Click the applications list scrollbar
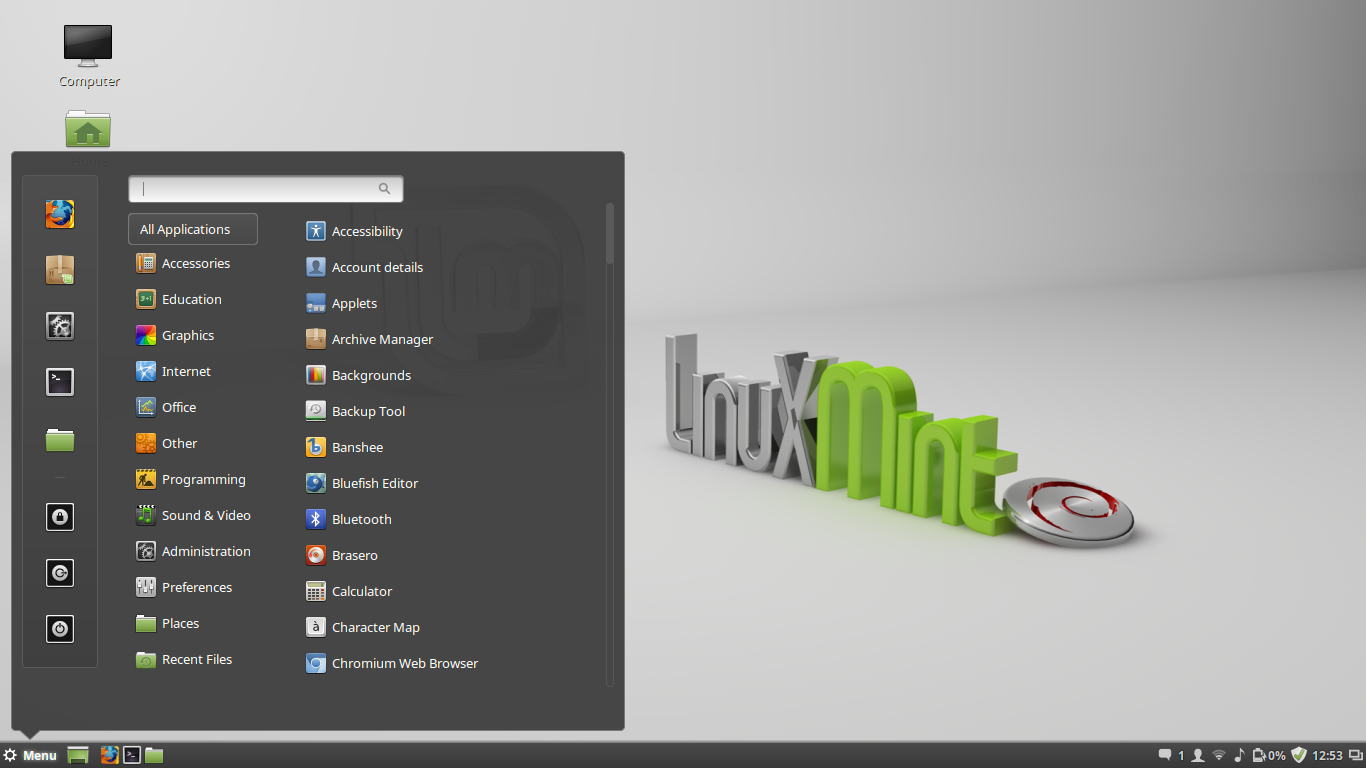The height and width of the screenshot is (768, 1366). pyautogui.click(x=610, y=234)
